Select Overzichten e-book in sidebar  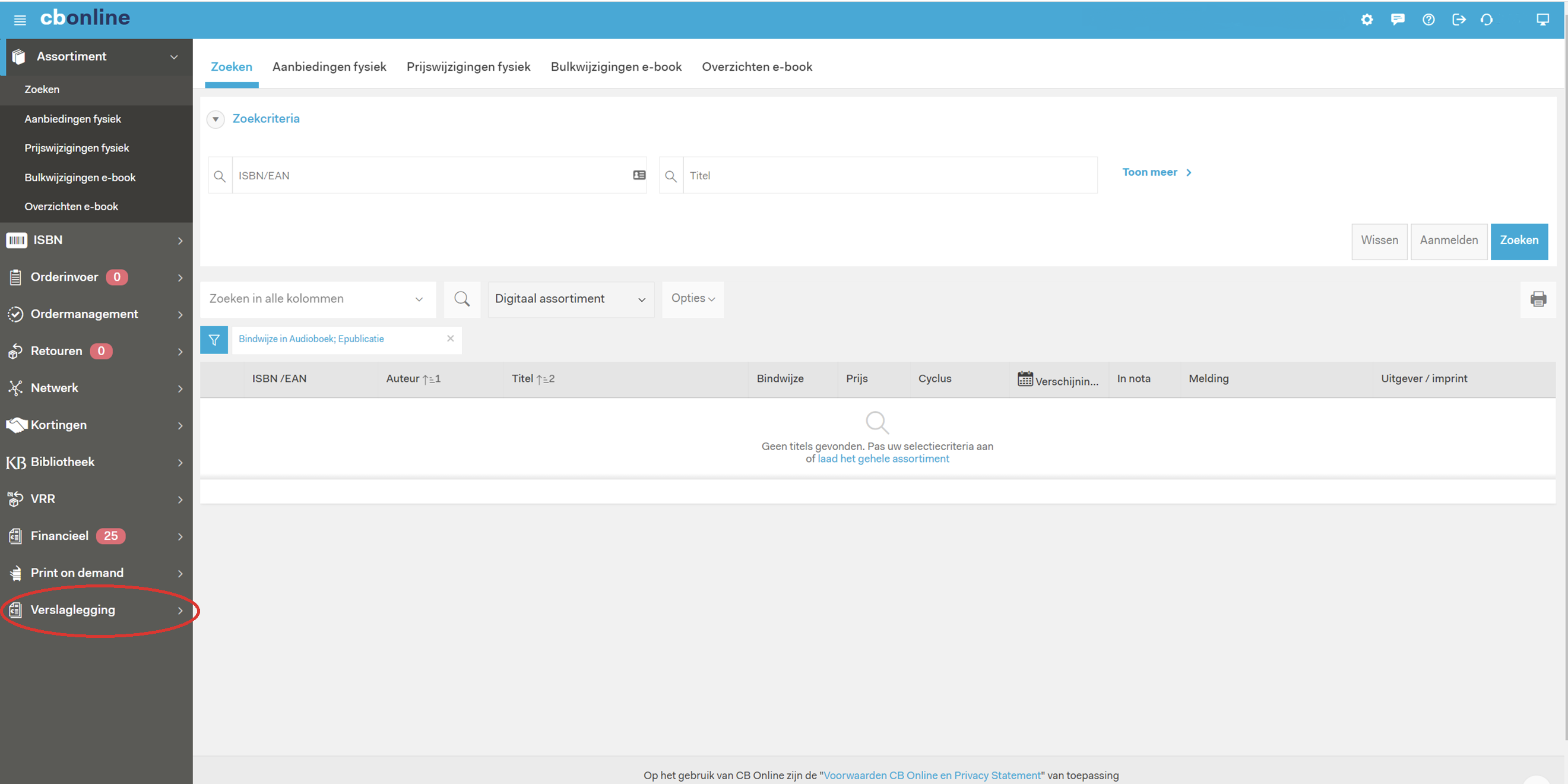tap(96, 207)
